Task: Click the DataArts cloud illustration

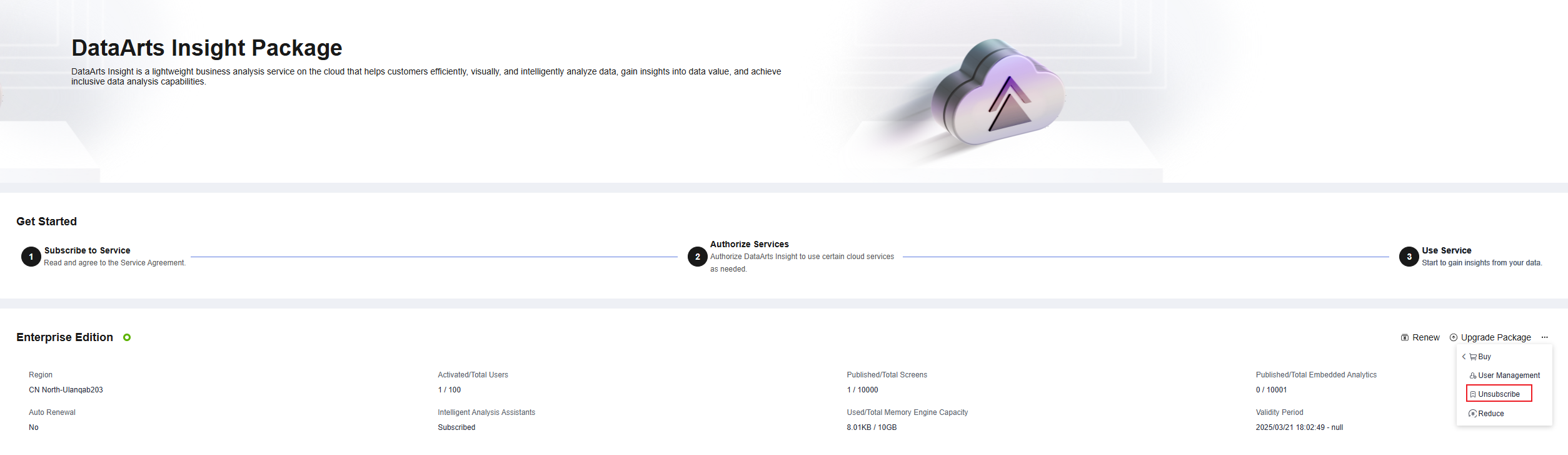Action: pos(997,91)
